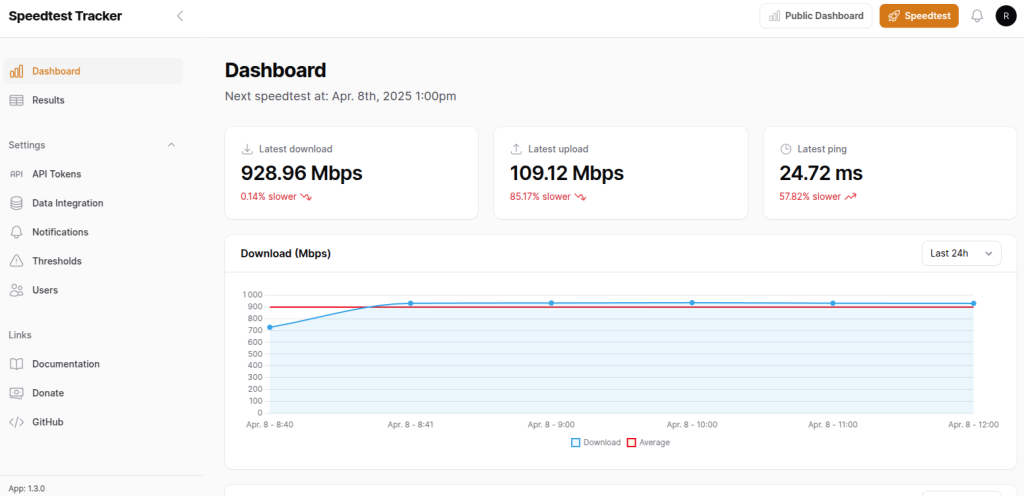
Task: Click the Thresholds warning triangle icon
Action: pyautogui.click(x=17, y=261)
